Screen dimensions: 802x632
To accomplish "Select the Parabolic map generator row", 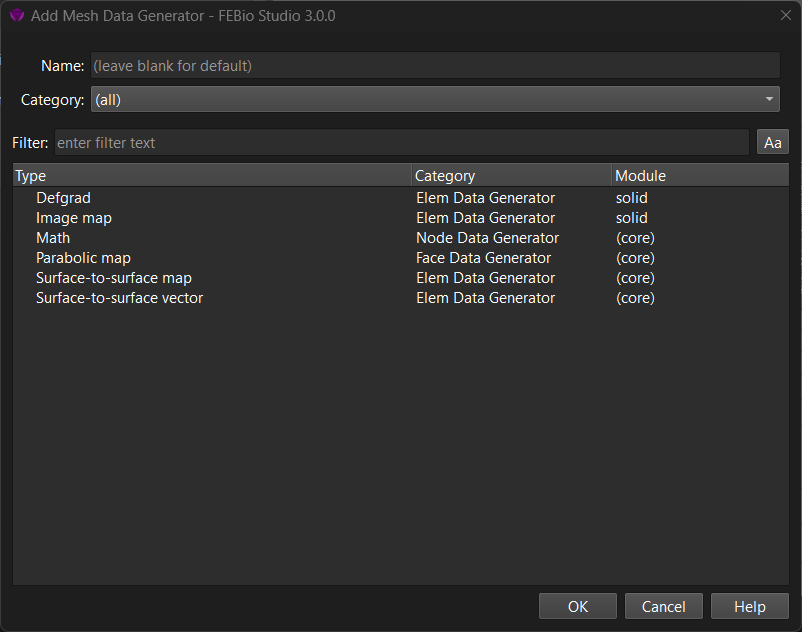I will pyautogui.click(x=400, y=258).
